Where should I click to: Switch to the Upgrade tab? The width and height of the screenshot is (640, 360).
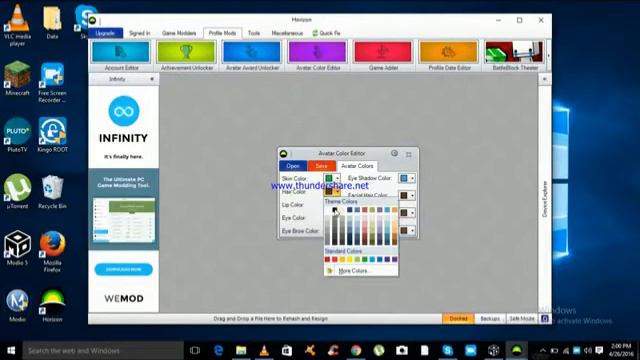105,33
